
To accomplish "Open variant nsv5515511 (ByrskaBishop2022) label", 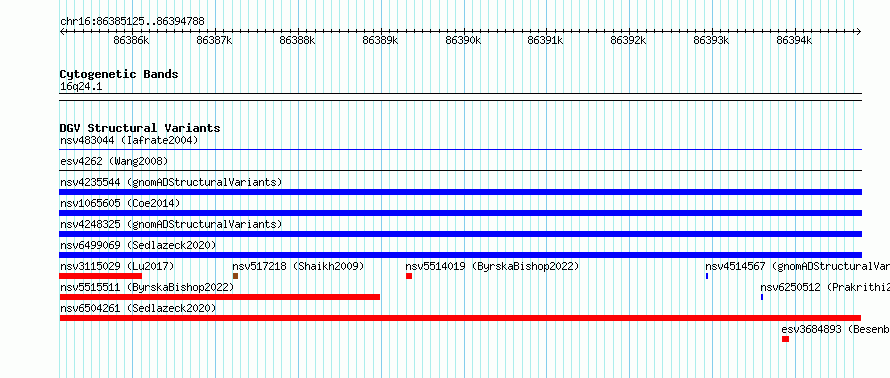I will click(147, 287).
